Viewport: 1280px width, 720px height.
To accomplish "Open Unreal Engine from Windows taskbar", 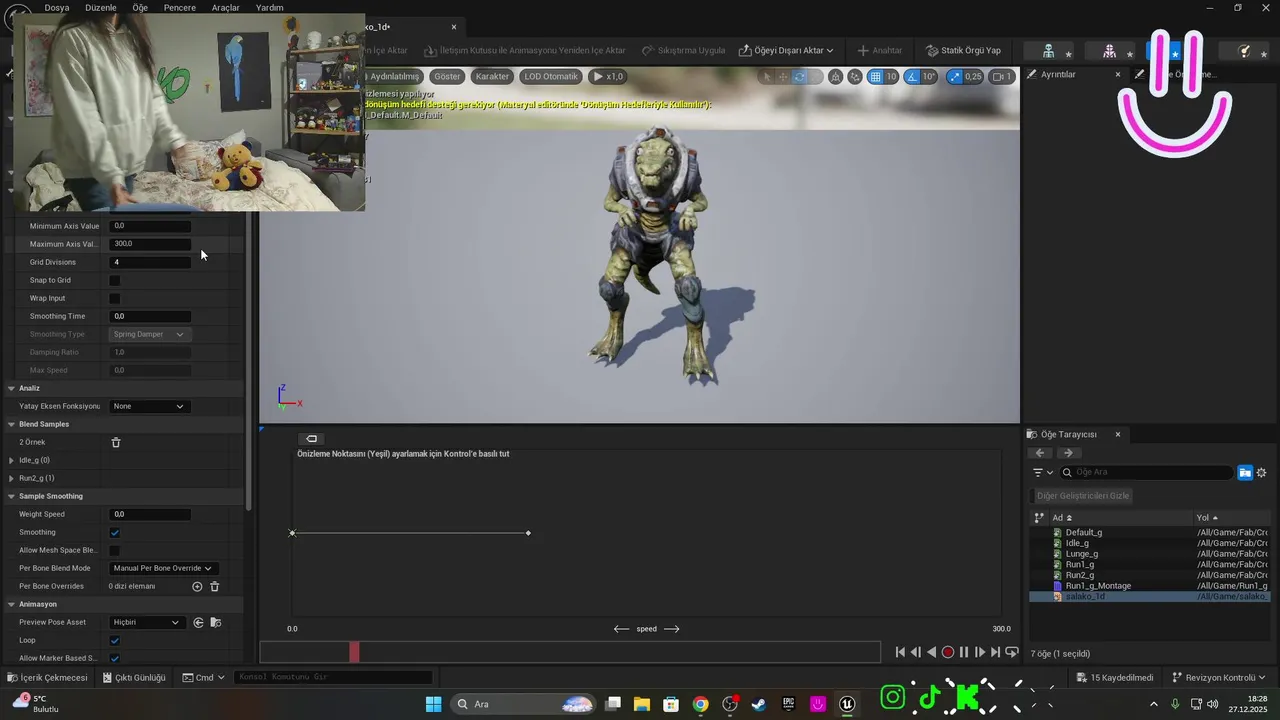I will click(x=848, y=704).
